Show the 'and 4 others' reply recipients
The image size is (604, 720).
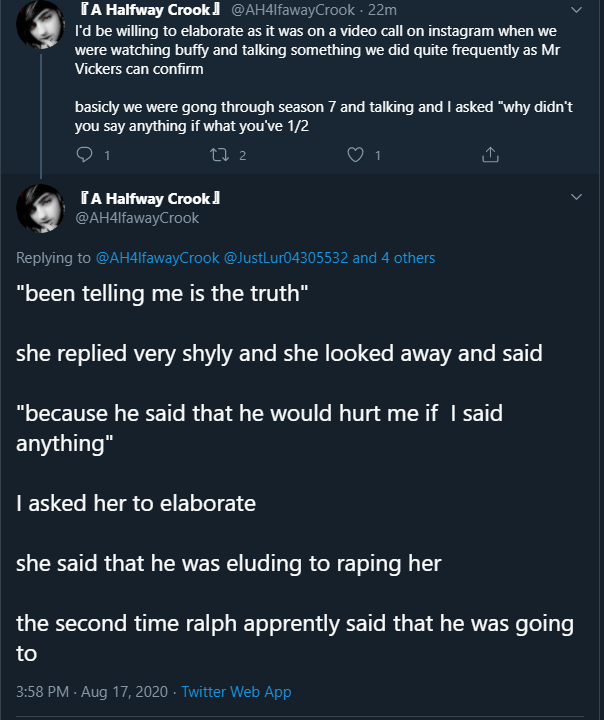point(394,258)
